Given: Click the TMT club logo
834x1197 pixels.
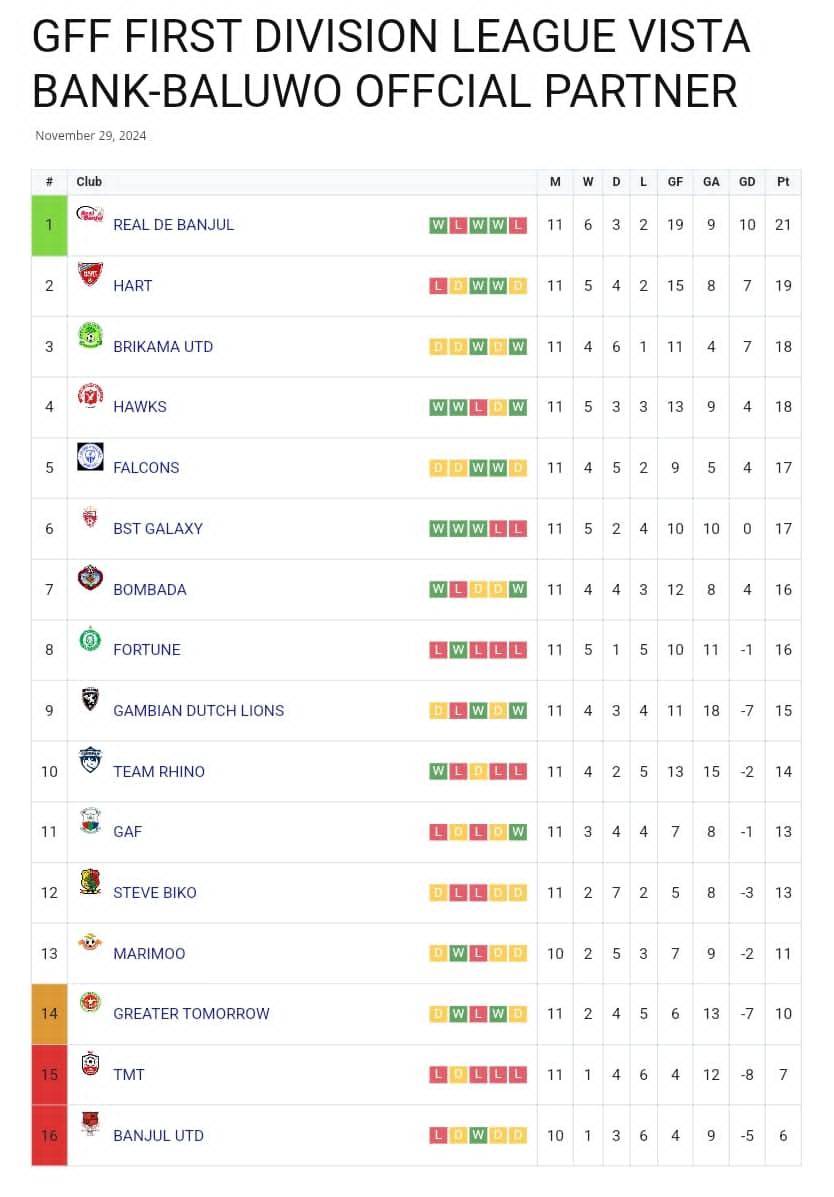Looking at the screenshot, I should [x=90, y=1064].
